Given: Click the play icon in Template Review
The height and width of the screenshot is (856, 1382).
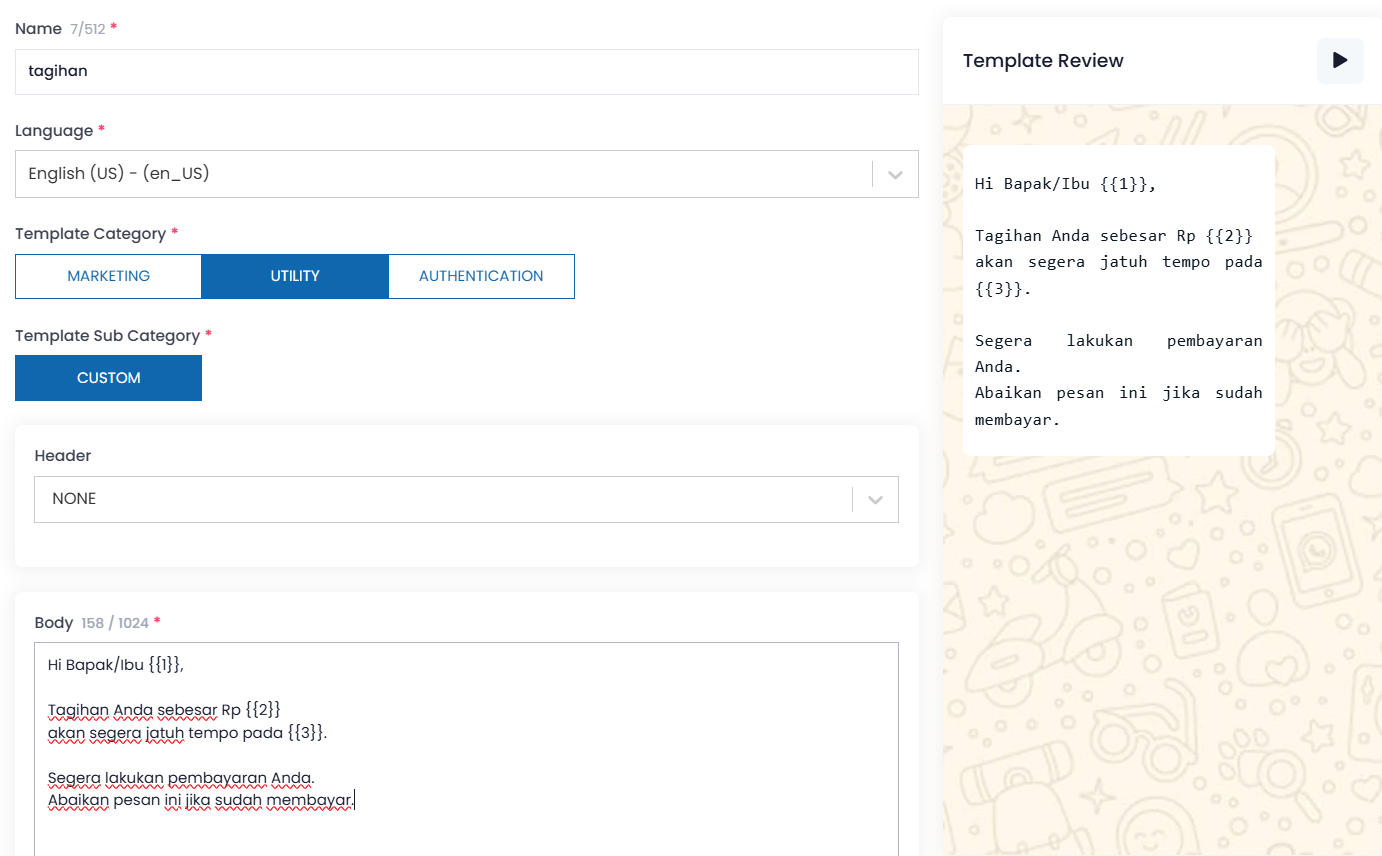Looking at the screenshot, I should (1340, 61).
